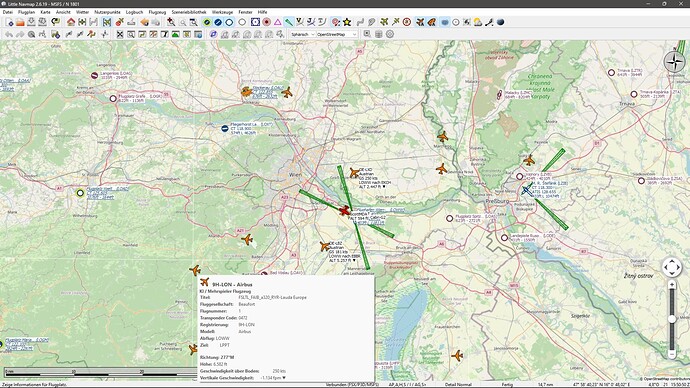Create a new flight plan via toolbar icon

pyautogui.click(x=9, y=22)
